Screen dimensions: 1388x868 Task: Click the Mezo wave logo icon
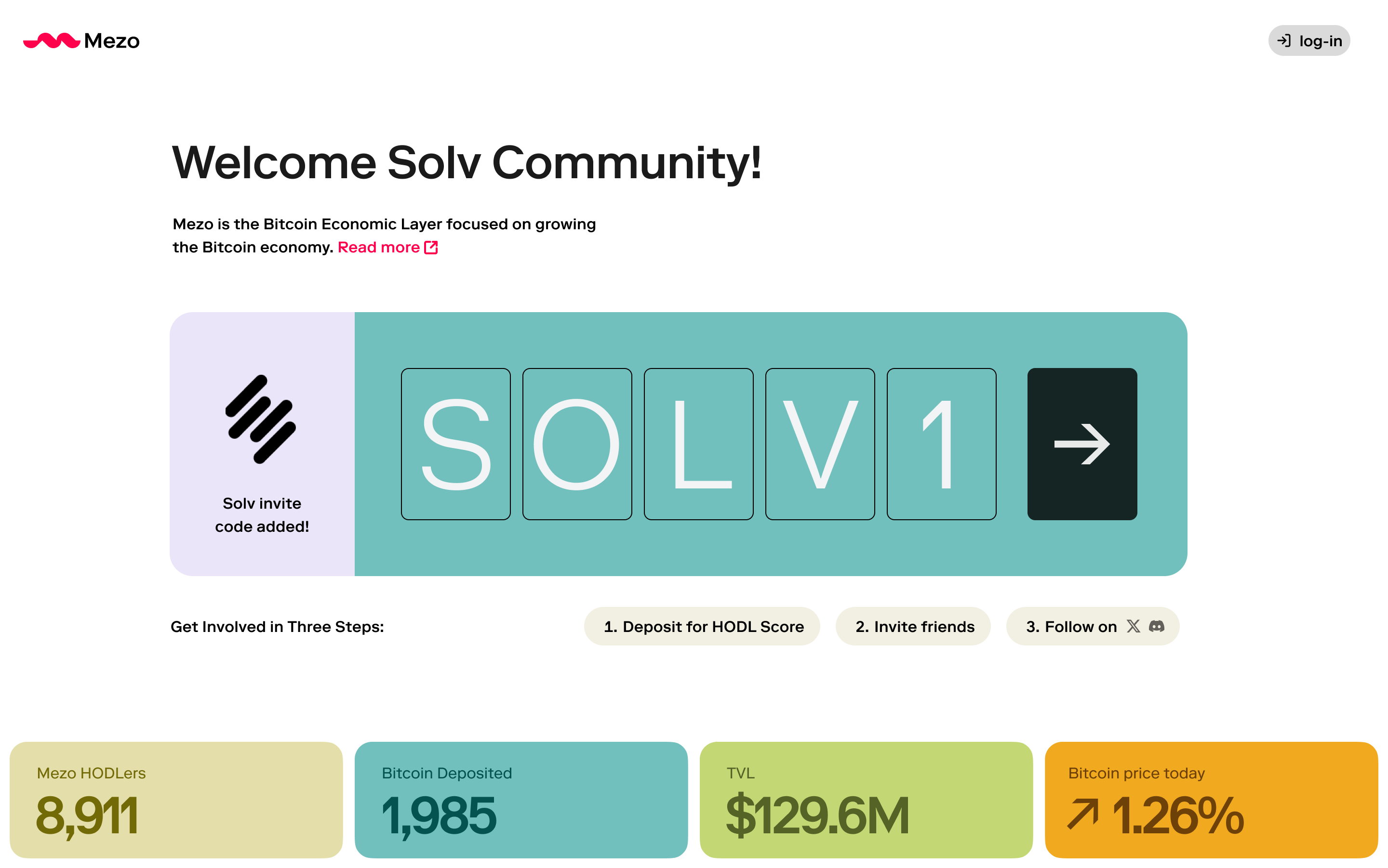pyautogui.click(x=51, y=41)
